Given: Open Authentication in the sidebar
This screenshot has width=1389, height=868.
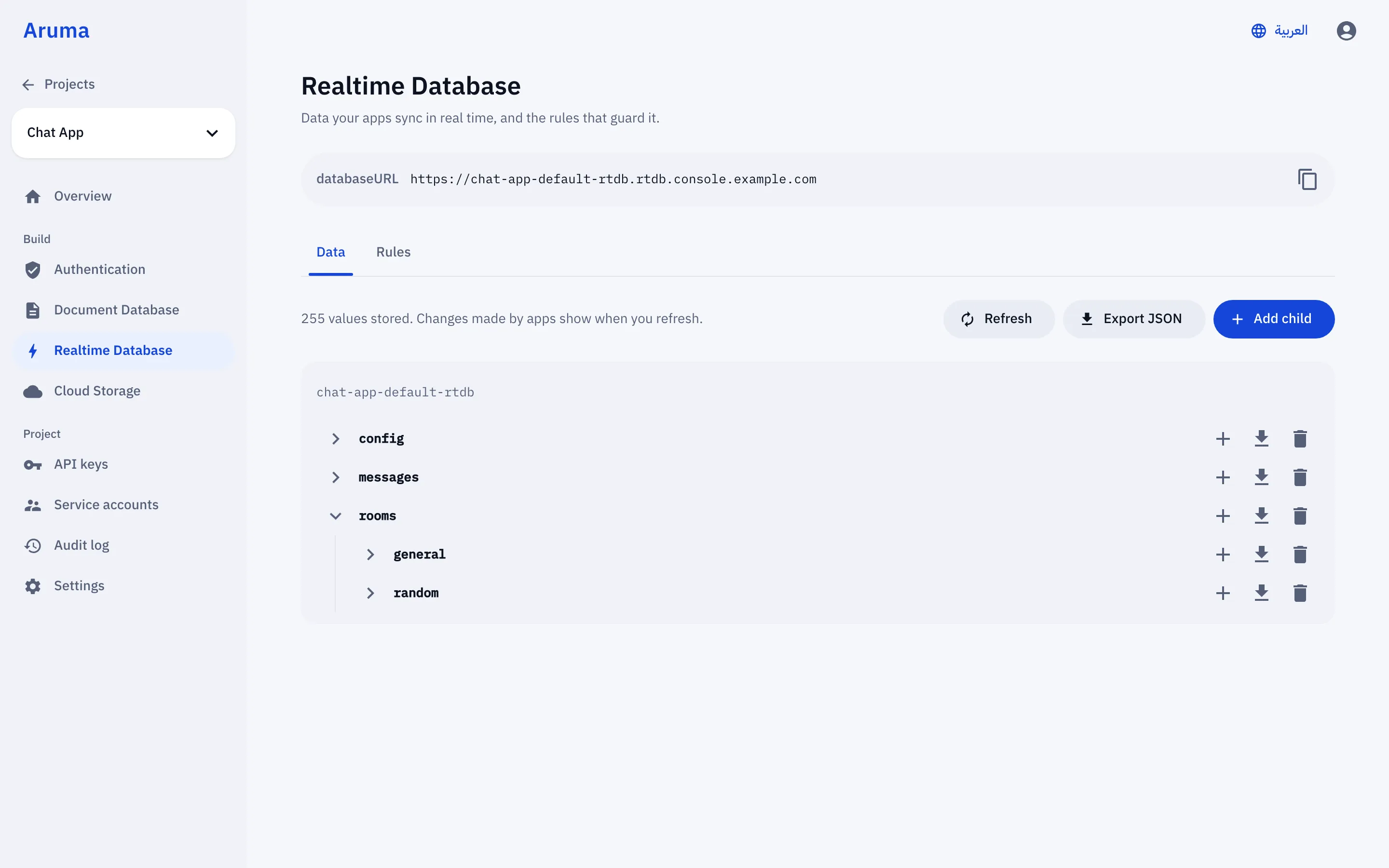Looking at the screenshot, I should (123, 270).
